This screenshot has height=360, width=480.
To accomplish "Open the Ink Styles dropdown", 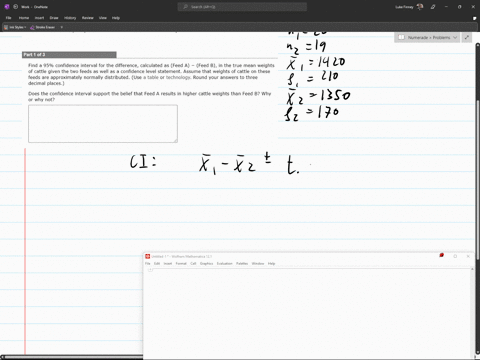I will [15, 27].
